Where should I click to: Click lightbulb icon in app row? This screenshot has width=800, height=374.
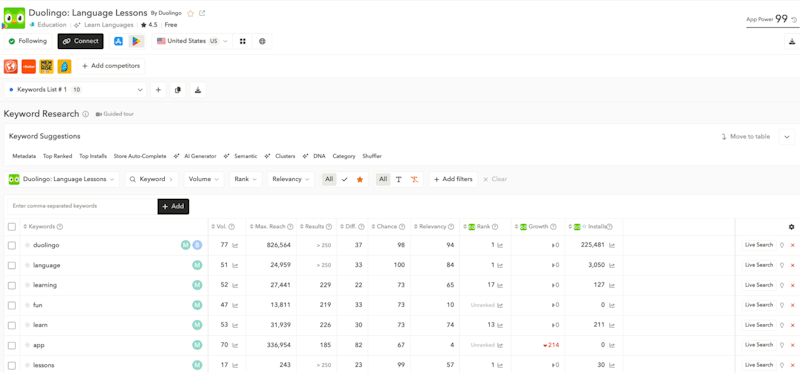click(x=782, y=345)
